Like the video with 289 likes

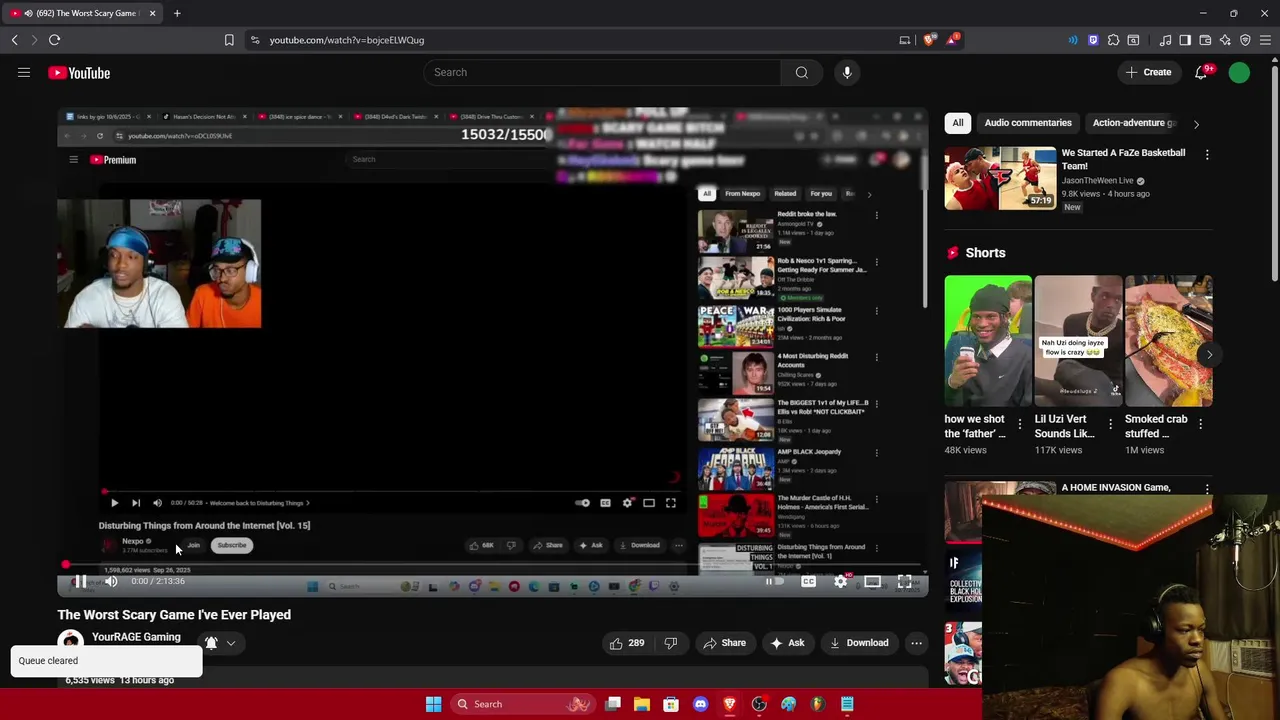[x=627, y=643]
